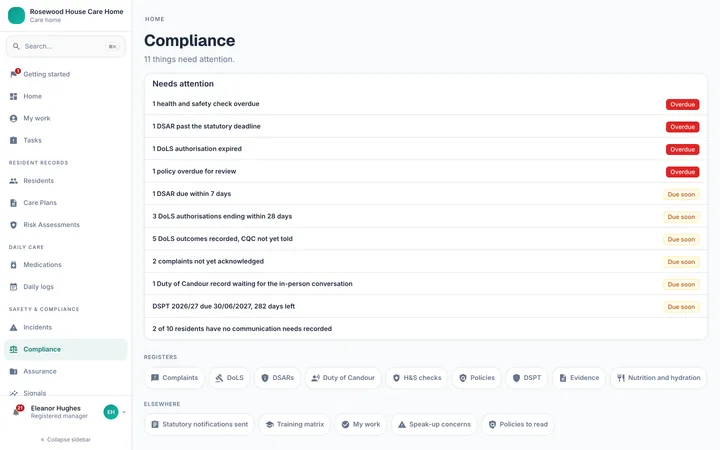Screen dimensions: 720x450
Task: Click the H&S checks shield icon
Action: (x=396, y=378)
